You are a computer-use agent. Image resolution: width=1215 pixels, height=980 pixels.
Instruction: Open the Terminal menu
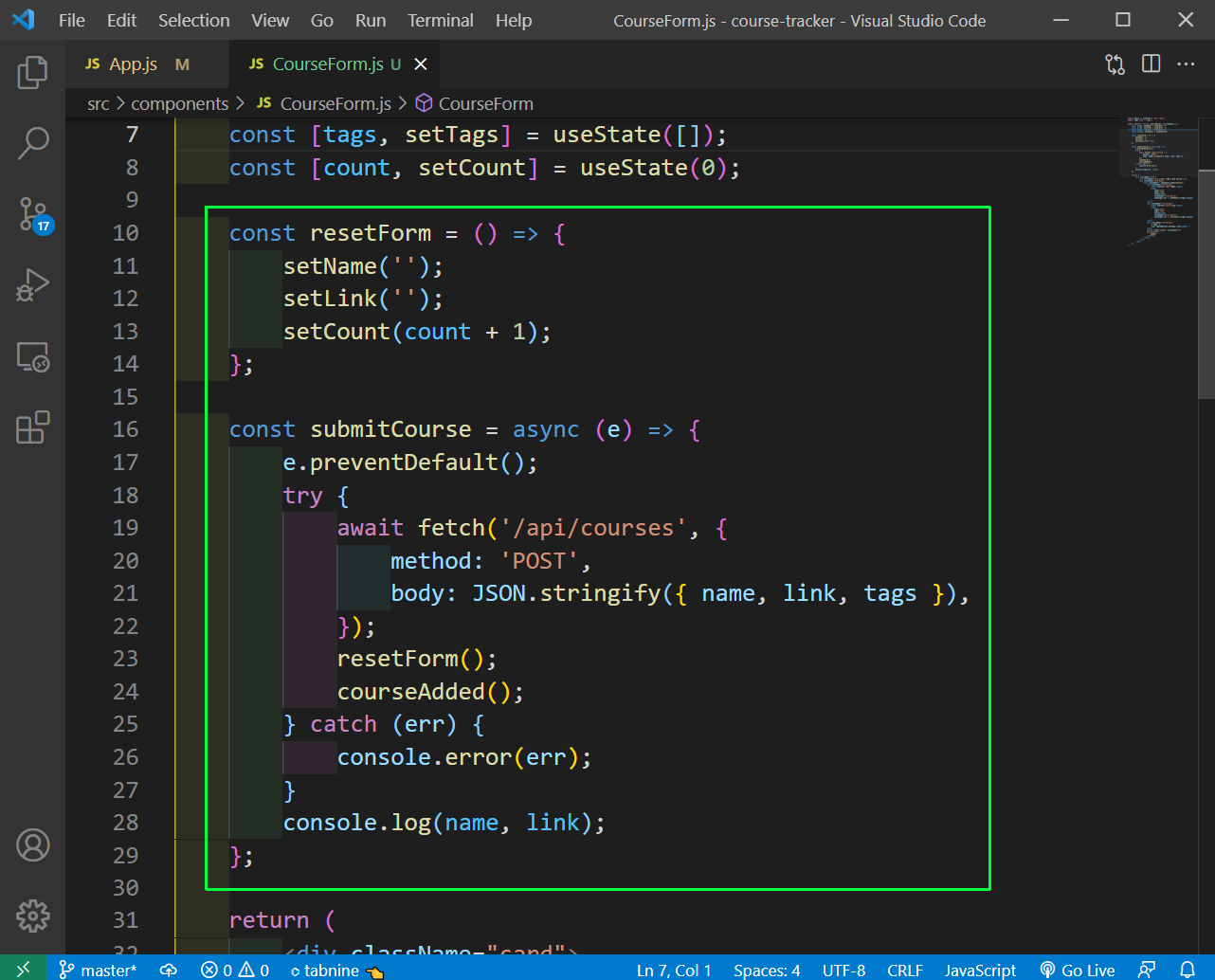[440, 20]
